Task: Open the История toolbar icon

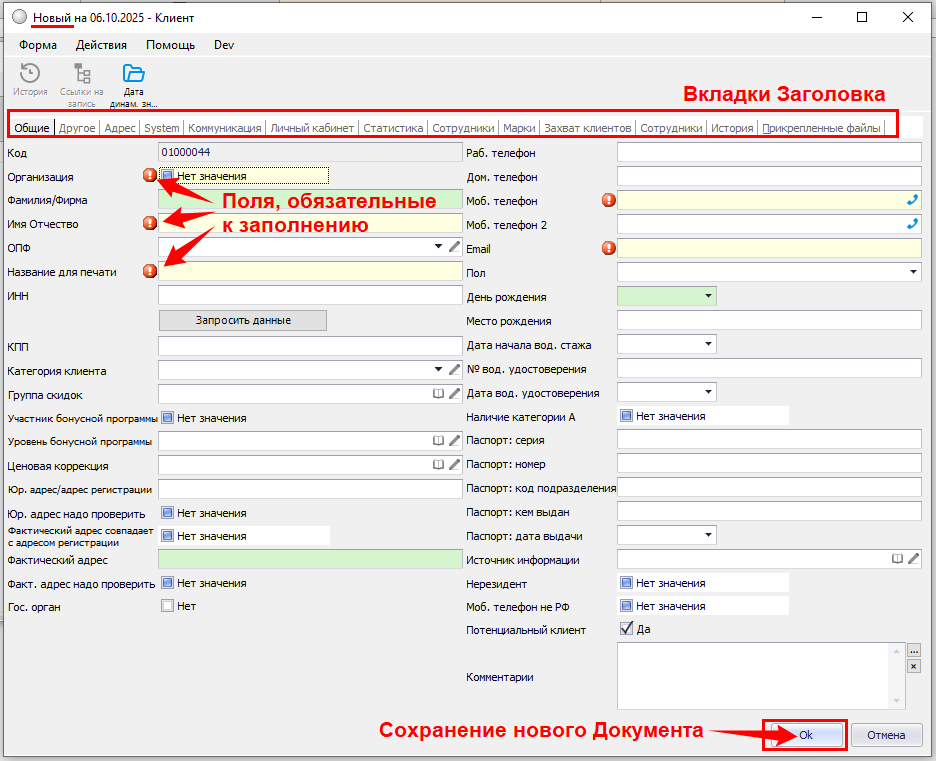Action: click(x=30, y=74)
